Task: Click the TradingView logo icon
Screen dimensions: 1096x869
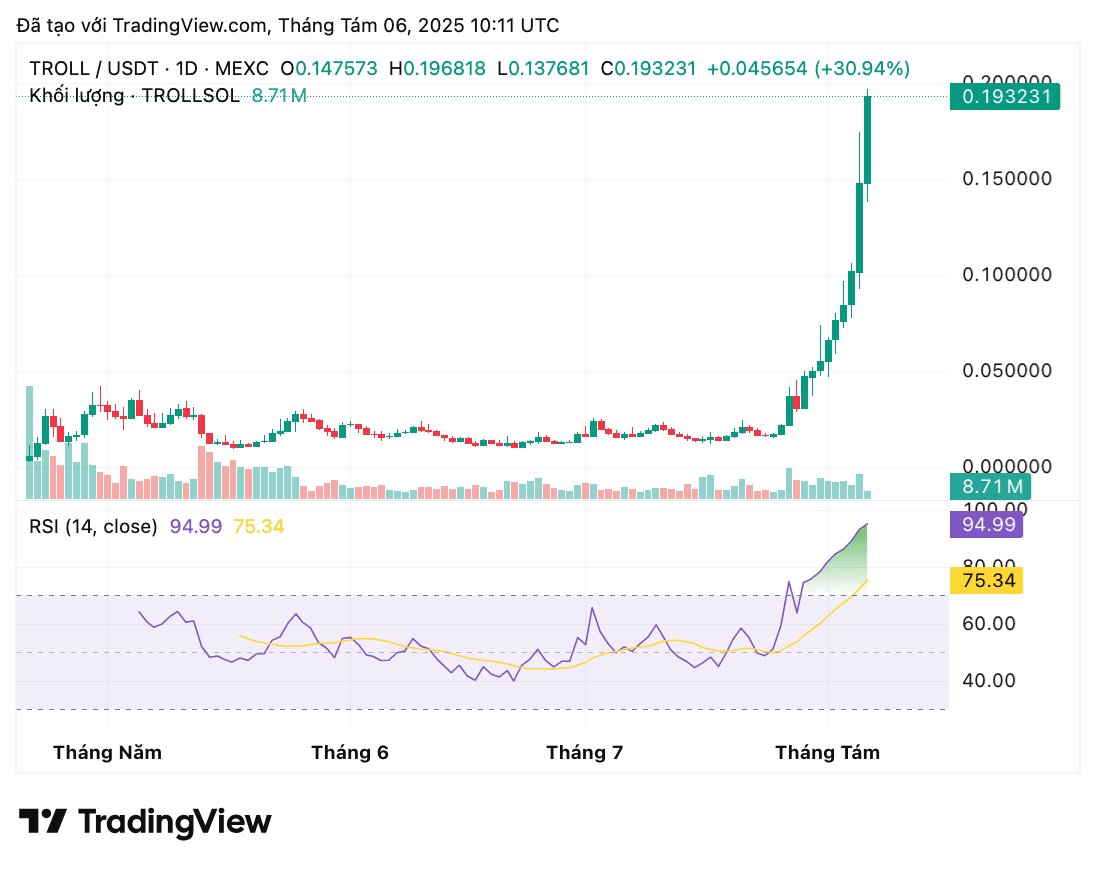Action: (42, 821)
